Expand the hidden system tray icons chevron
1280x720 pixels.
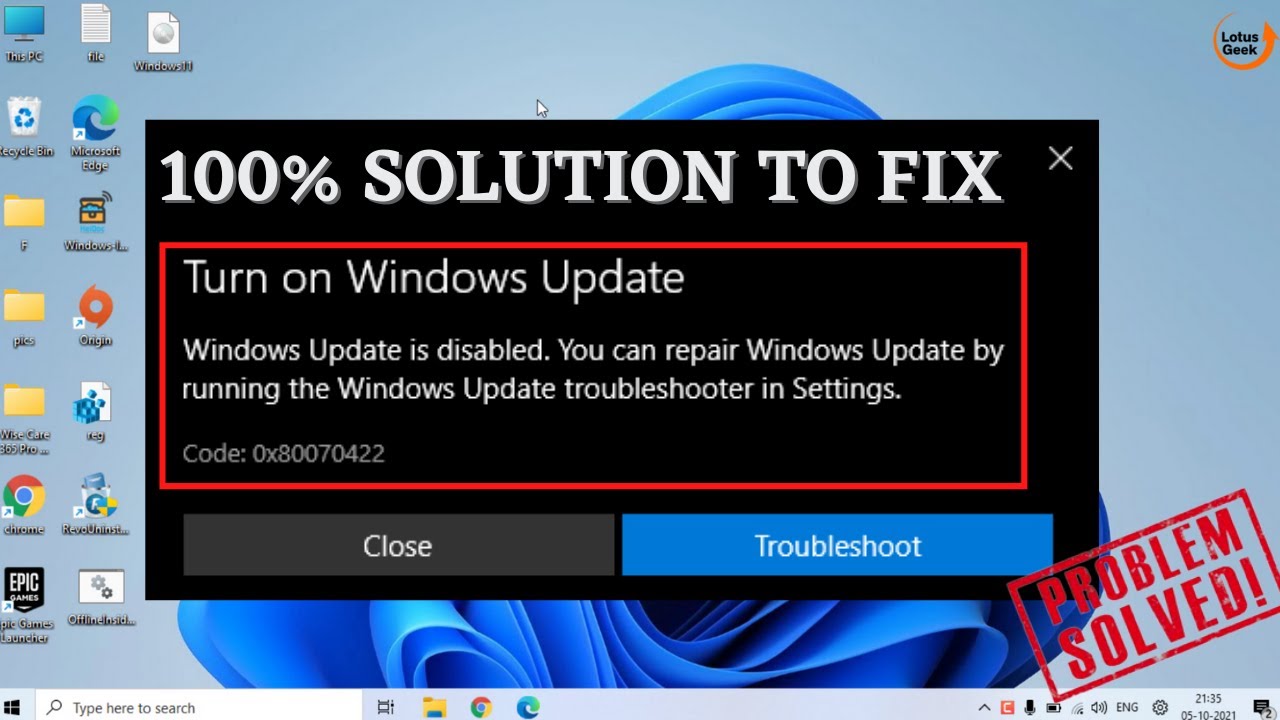[x=984, y=707]
